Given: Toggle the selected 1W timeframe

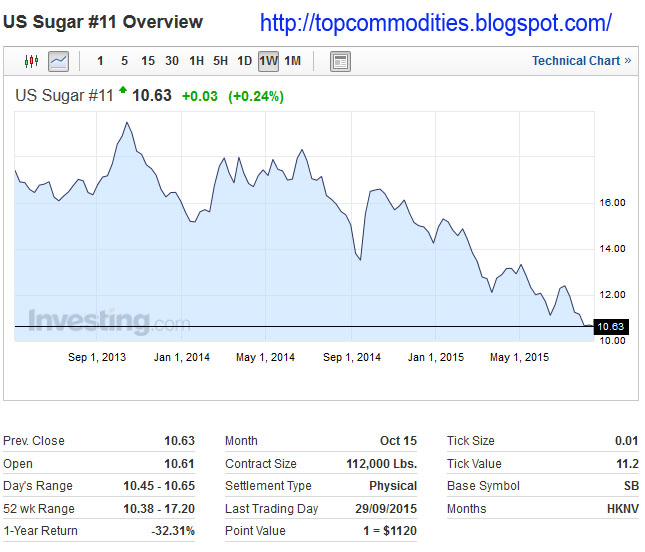Looking at the screenshot, I should tap(269, 61).
